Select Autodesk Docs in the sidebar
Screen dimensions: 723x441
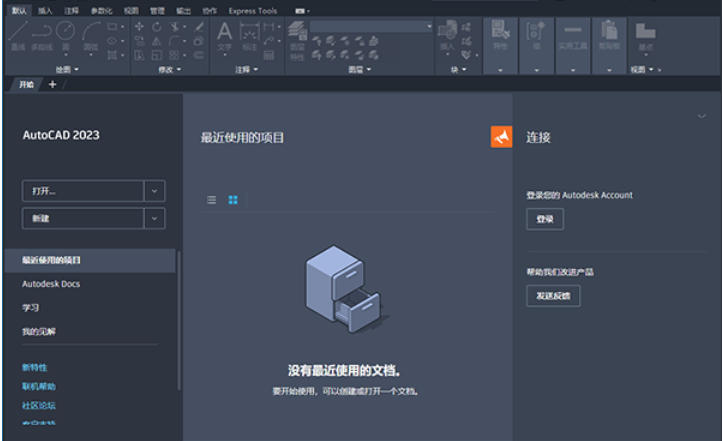pyautogui.click(x=51, y=284)
